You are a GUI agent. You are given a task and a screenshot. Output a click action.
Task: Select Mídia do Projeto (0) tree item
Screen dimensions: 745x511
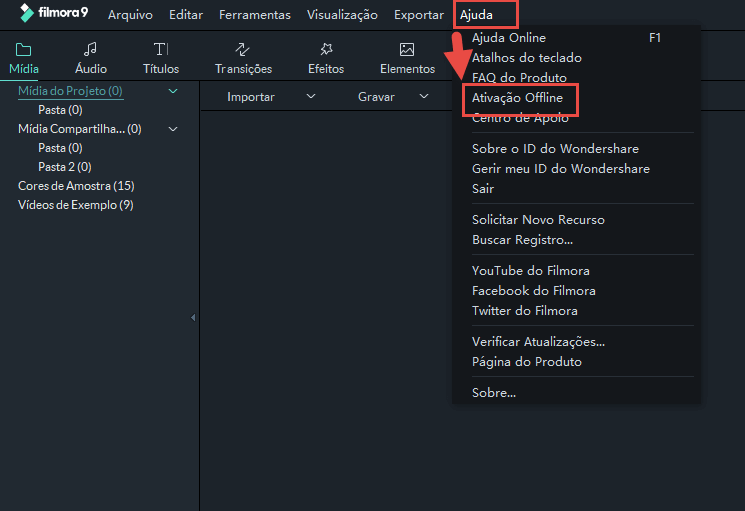(x=70, y=91)
